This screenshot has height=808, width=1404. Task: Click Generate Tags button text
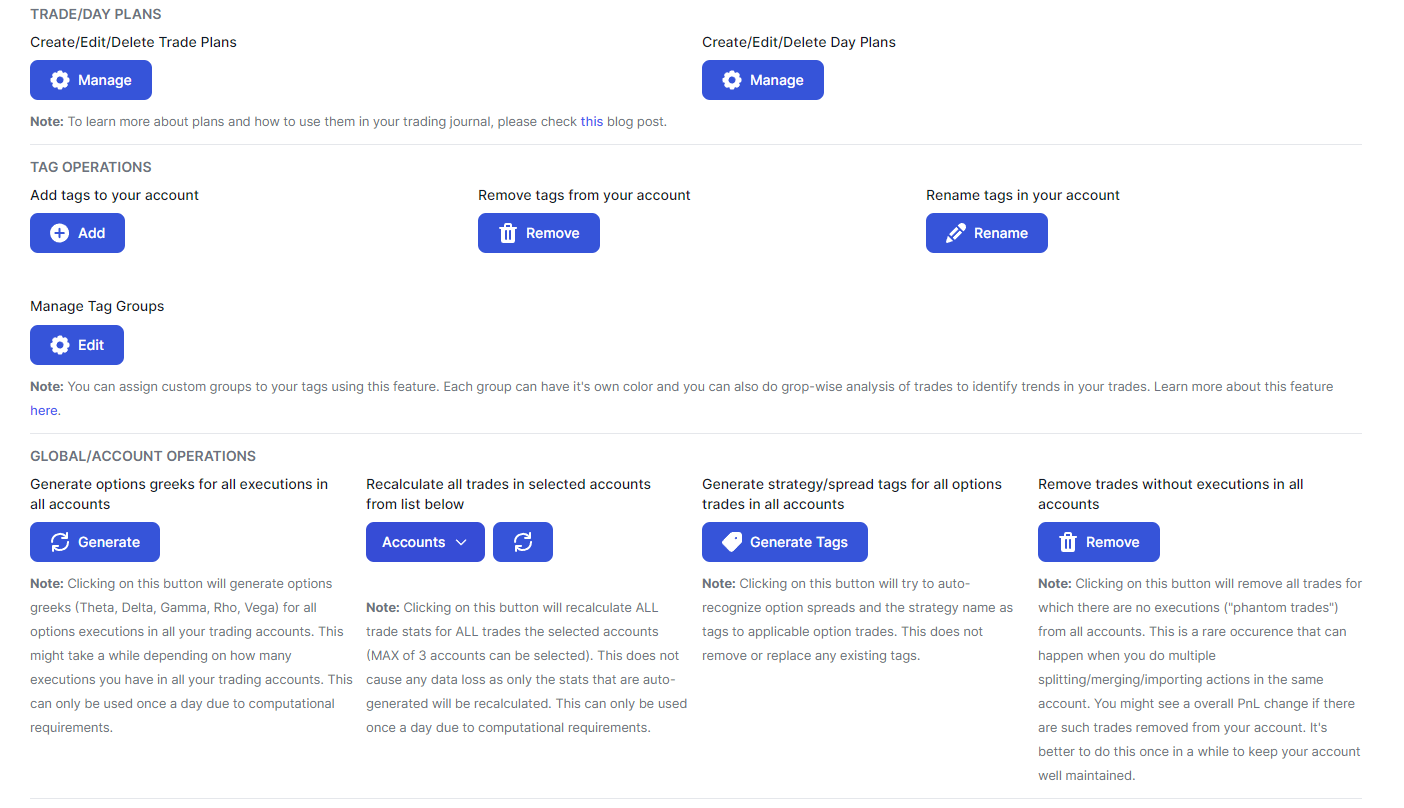[799, 542]
